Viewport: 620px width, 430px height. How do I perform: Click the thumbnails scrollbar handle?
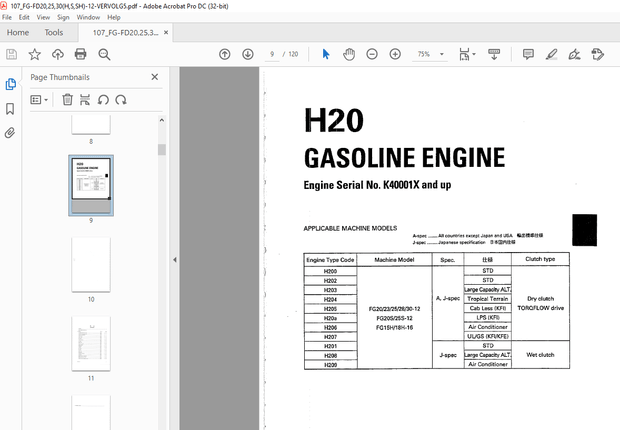point(162,150)
